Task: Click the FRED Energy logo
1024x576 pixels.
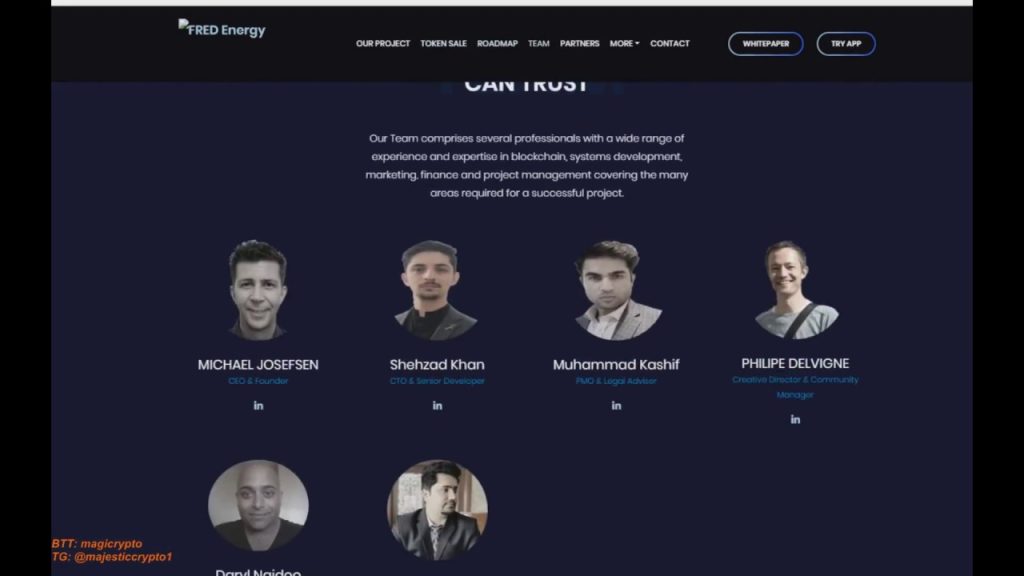Action: coord(222,29)
